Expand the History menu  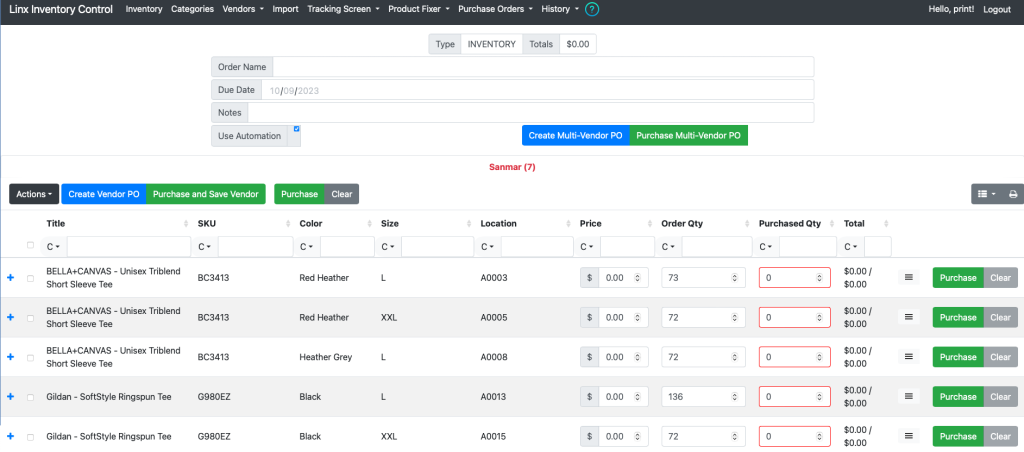560,9
